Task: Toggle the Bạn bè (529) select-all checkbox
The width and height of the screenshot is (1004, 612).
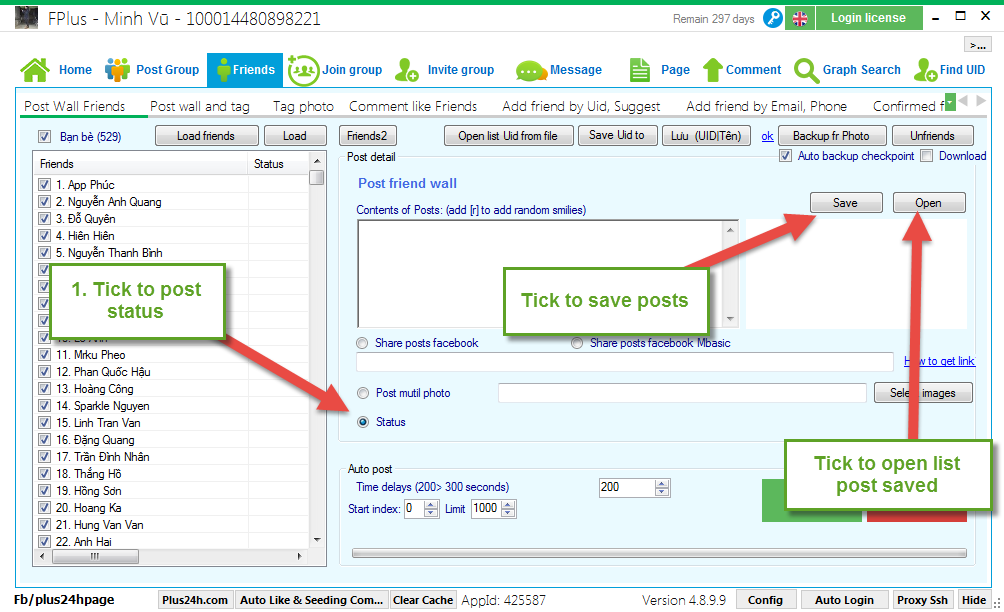Action: [x=44, y=136]
